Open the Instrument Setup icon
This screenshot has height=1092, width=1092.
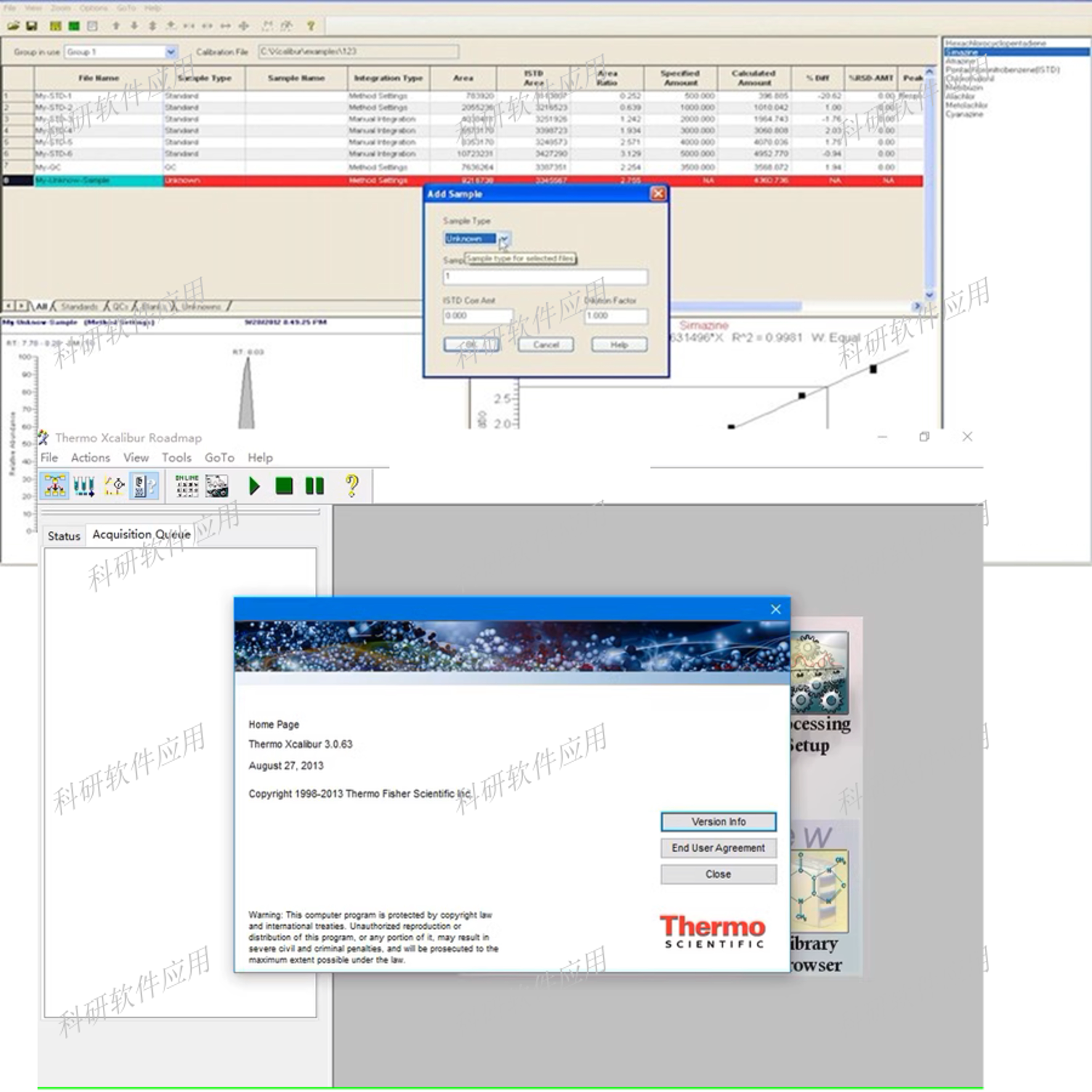pos(114,486)
